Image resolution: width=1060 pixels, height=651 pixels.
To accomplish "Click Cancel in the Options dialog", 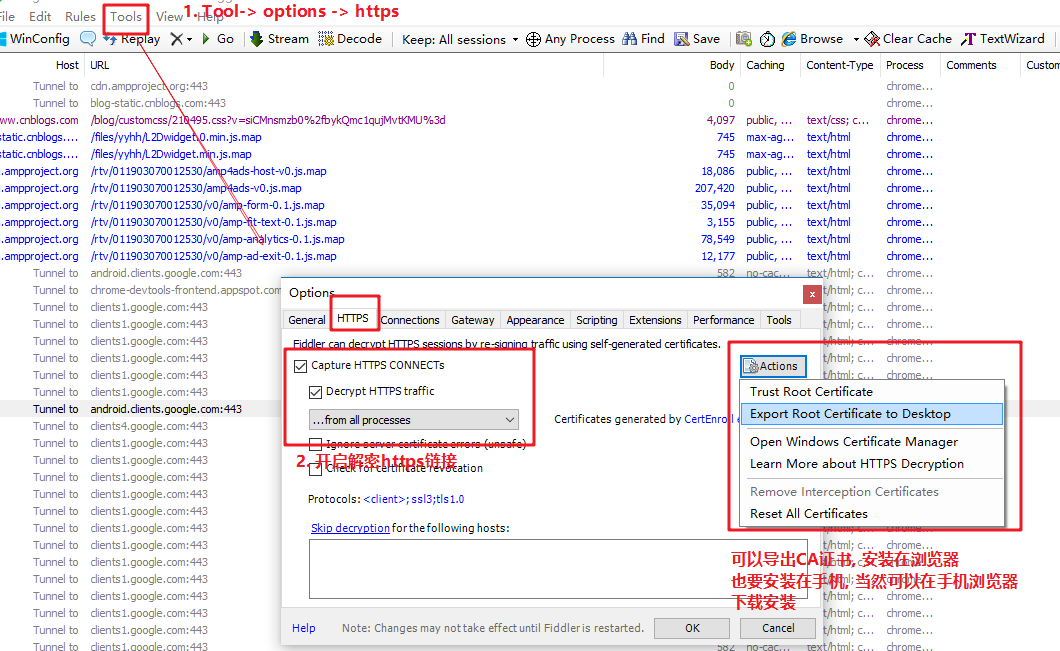I will [778, 628].
